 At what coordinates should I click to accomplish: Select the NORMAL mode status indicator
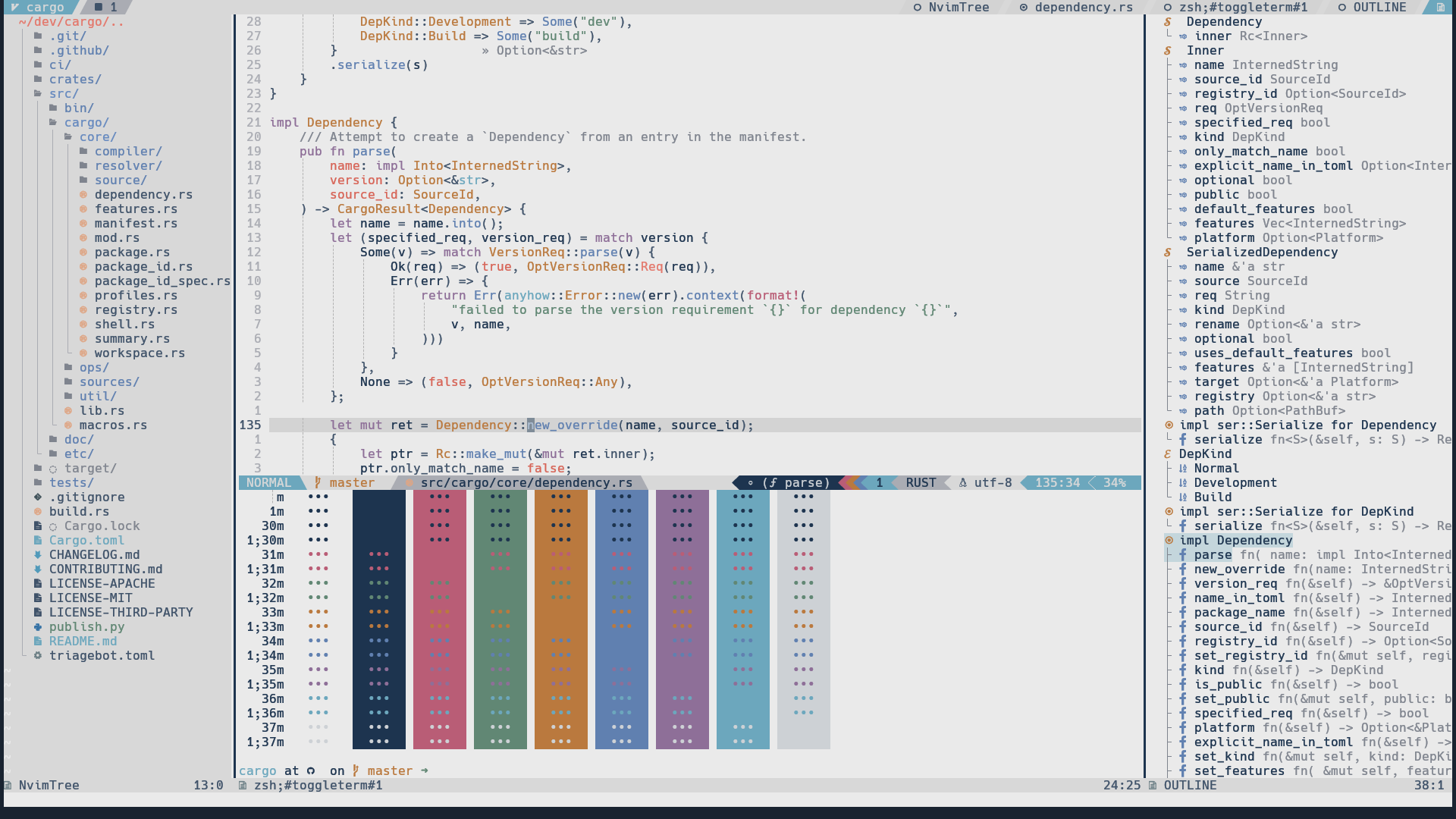(x=269, y=482)
